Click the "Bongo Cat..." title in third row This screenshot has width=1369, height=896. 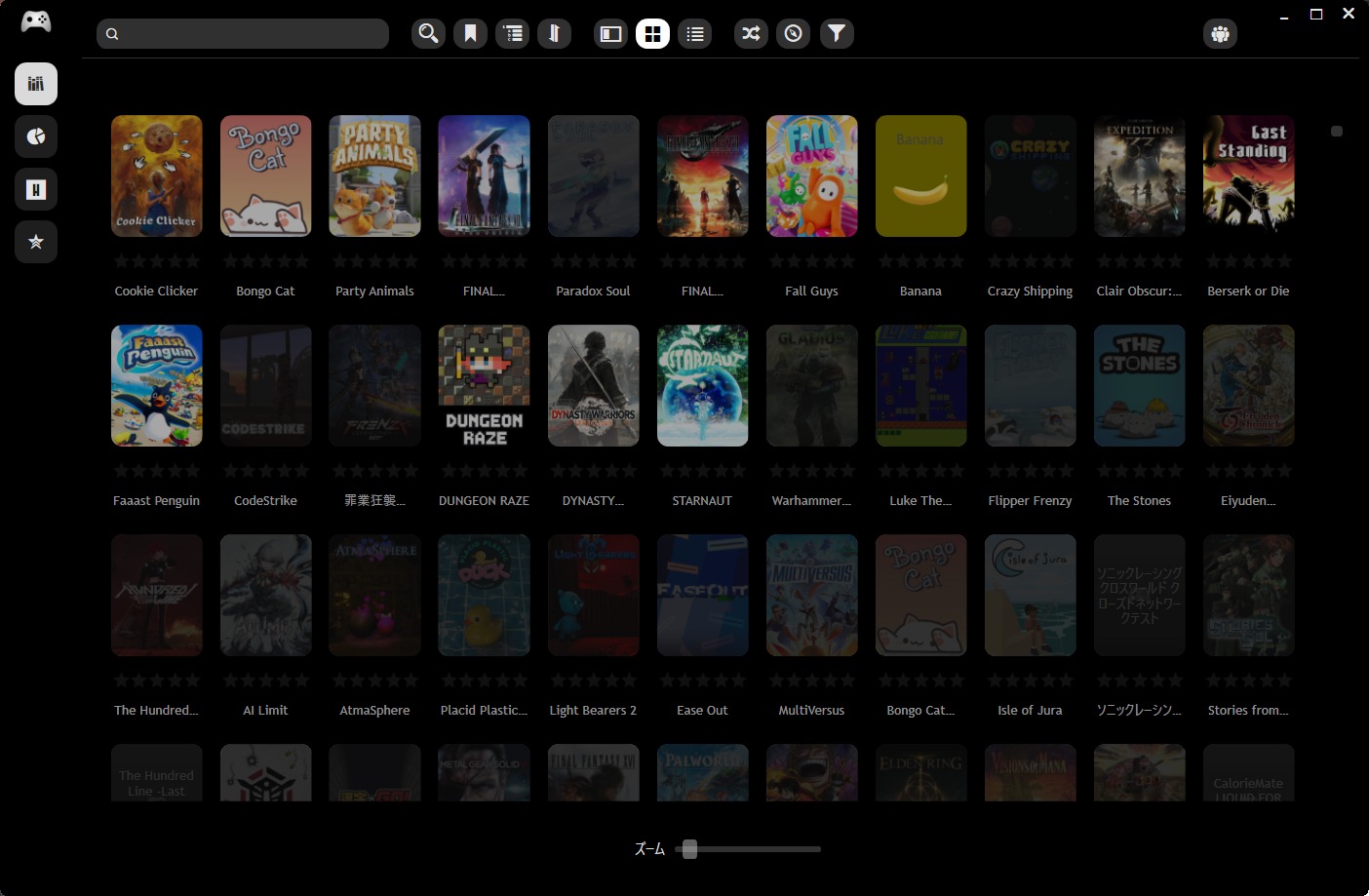click(920, 710)
